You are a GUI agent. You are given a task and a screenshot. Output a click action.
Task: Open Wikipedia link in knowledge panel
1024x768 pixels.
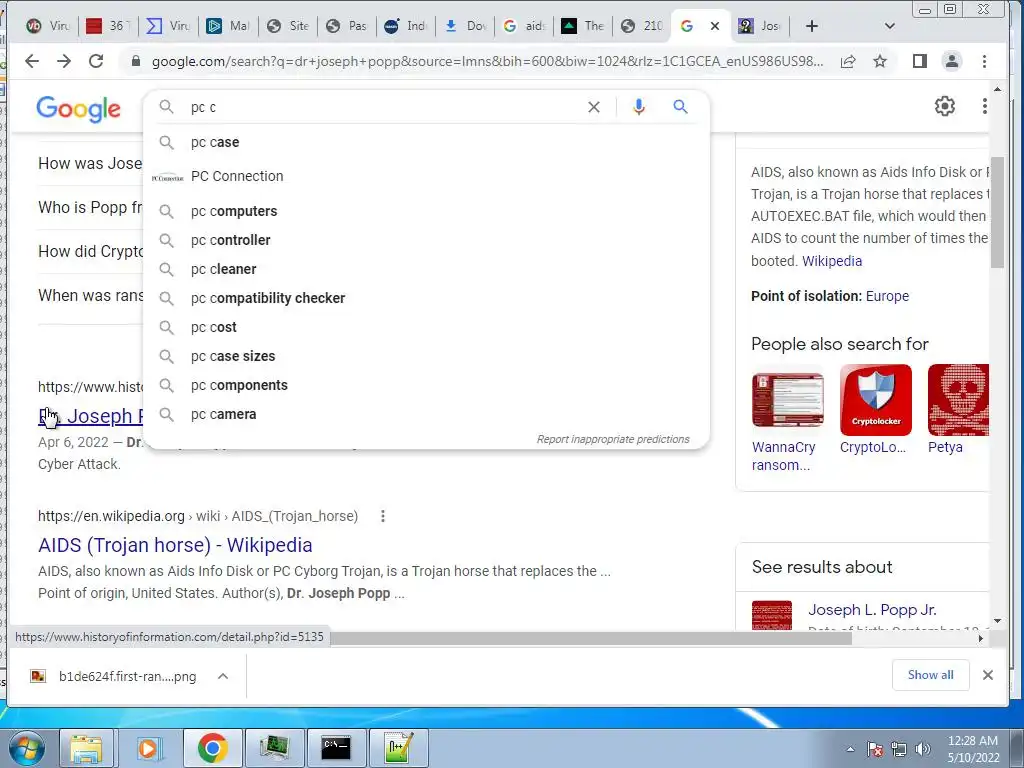point(832,261)
